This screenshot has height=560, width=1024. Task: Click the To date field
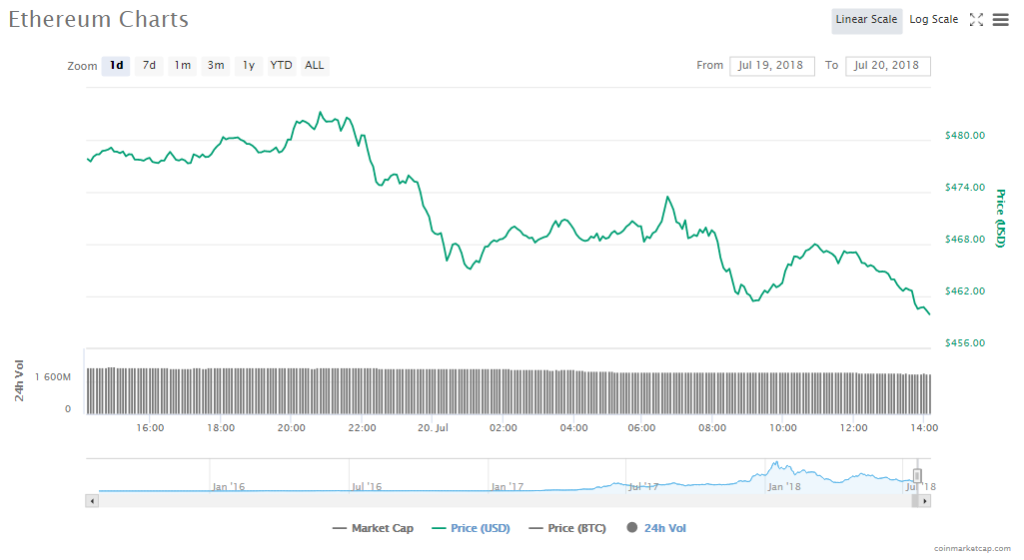tap(888, 66)
